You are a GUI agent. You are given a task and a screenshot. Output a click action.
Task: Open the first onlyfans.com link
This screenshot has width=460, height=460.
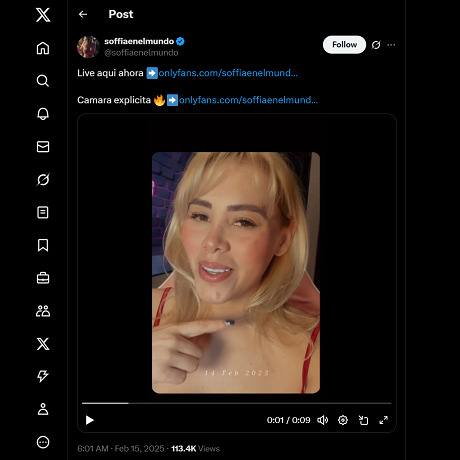pyautogui.click(x=228, y=73)
